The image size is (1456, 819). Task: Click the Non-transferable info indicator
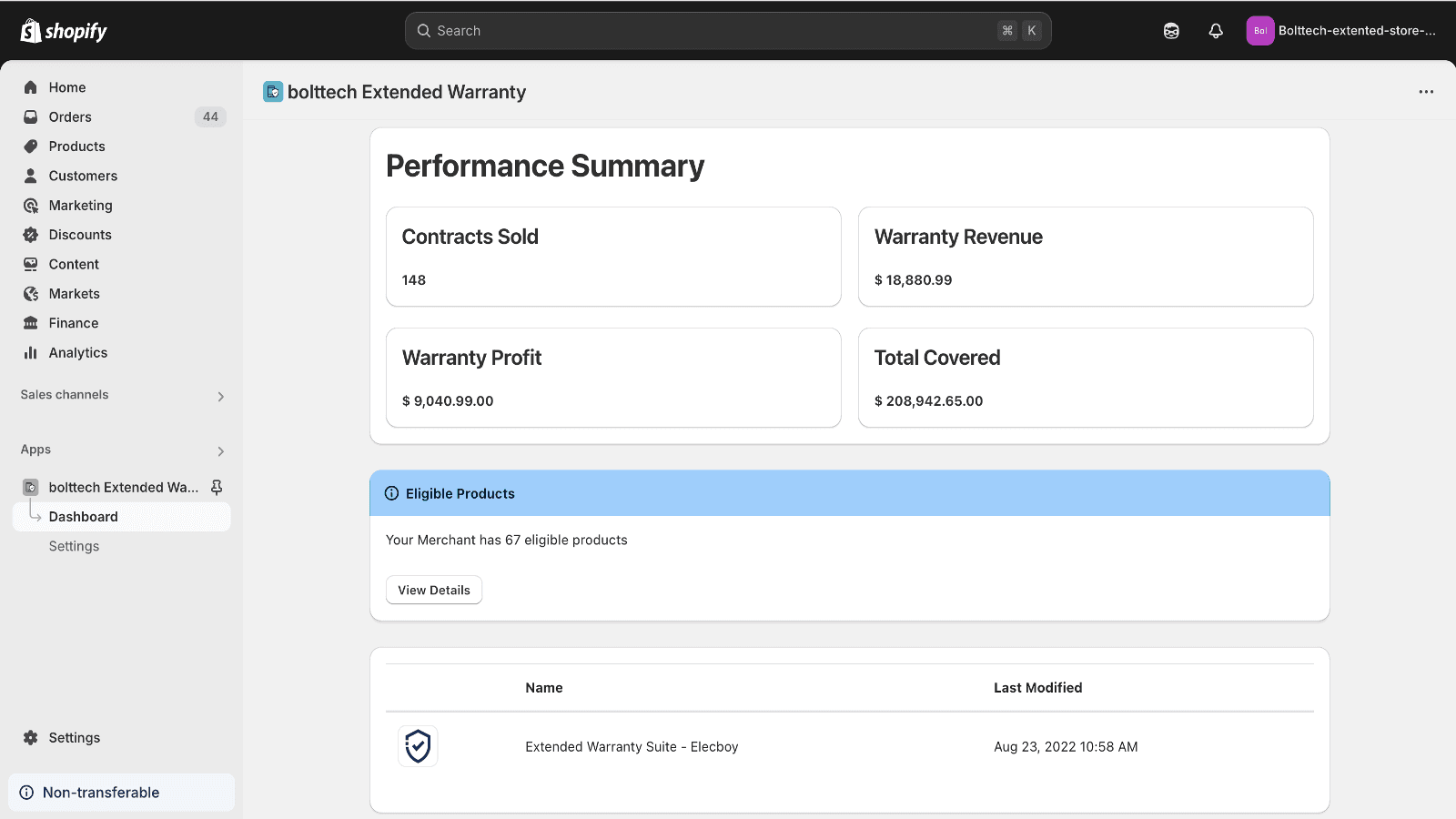click(28, 792)
